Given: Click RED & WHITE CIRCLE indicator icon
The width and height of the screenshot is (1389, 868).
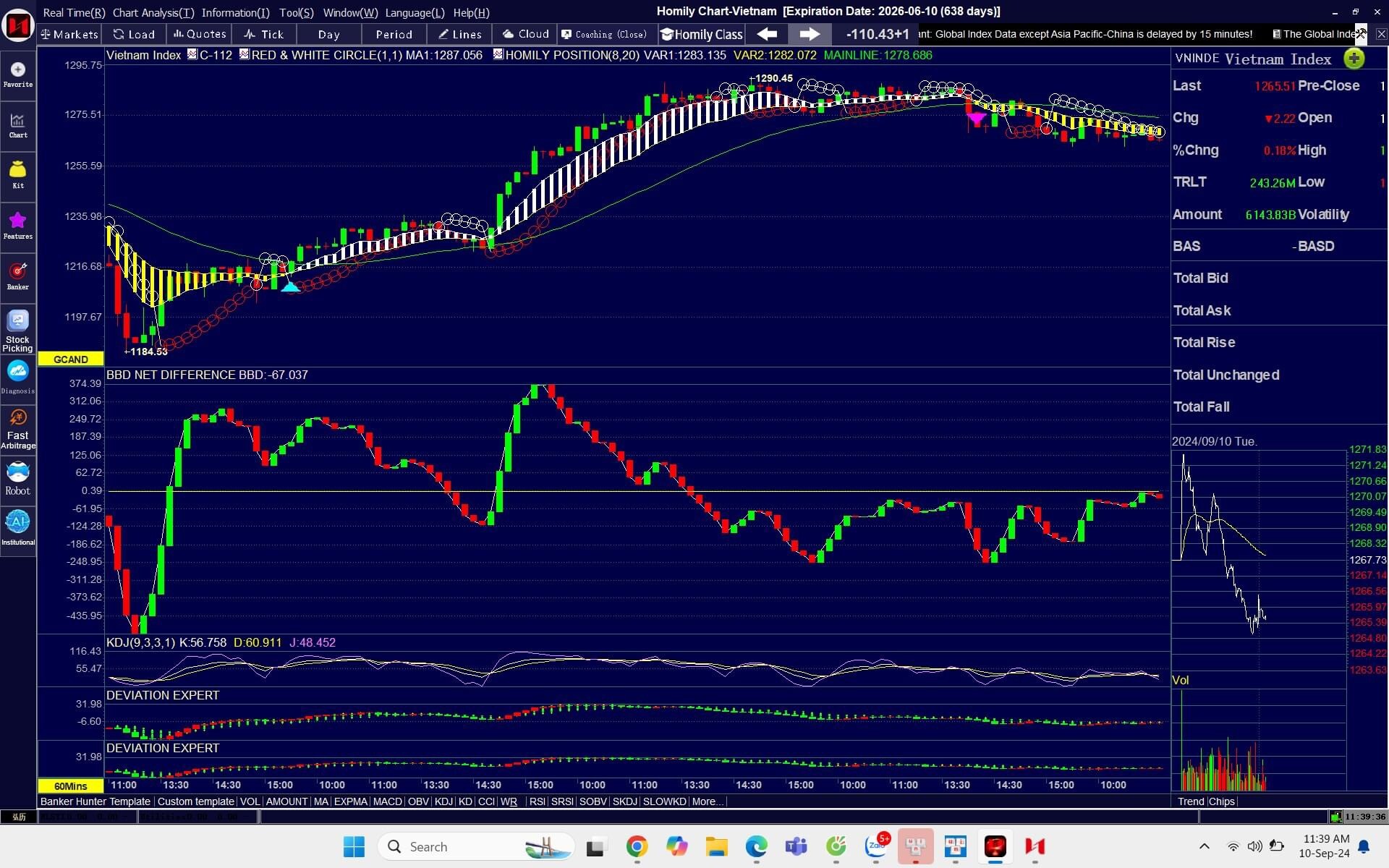Looking at the screenshot, I should (244, 54).
